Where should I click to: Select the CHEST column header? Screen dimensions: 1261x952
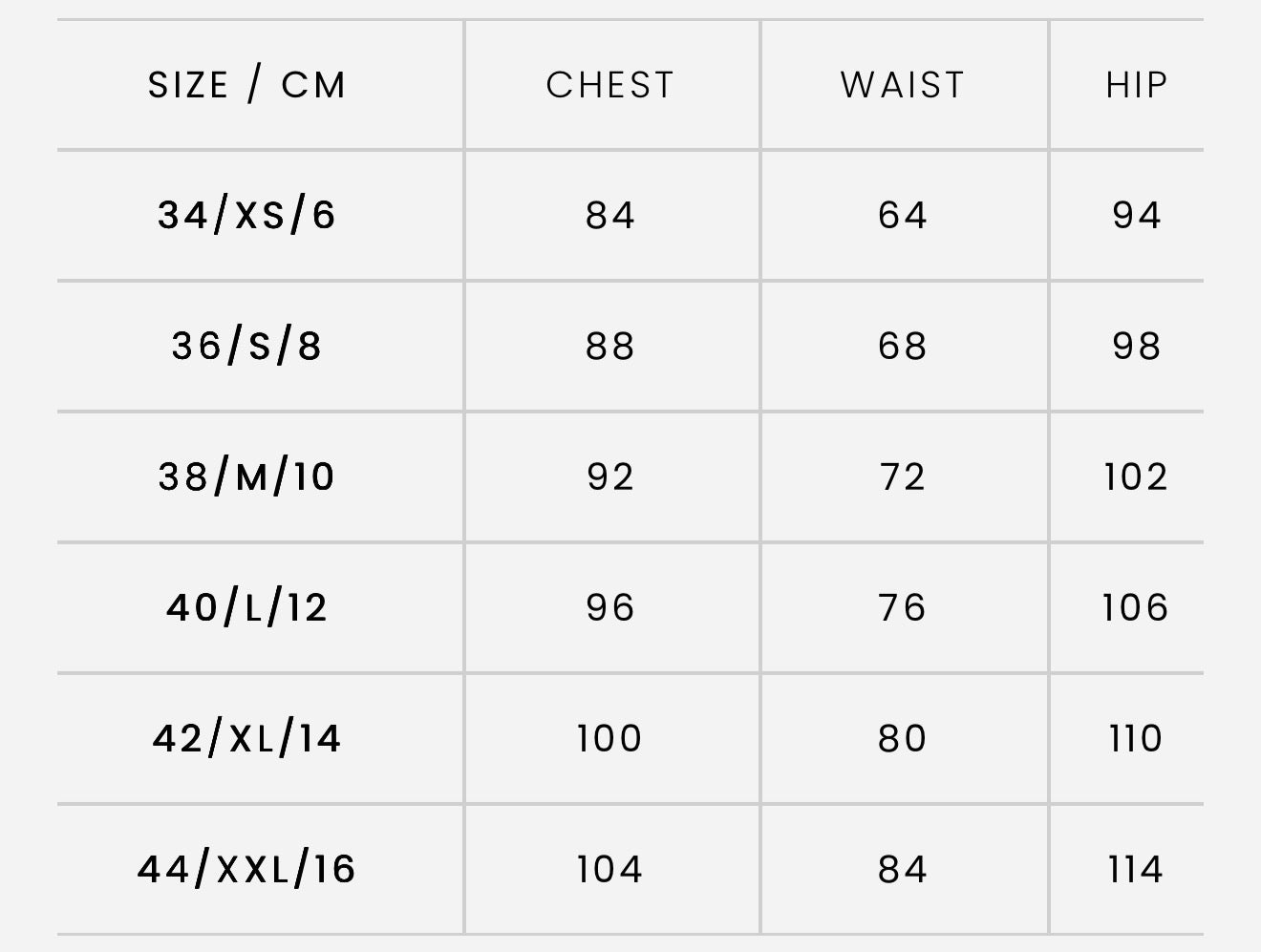pyautogui.click(x=610, y=86)
